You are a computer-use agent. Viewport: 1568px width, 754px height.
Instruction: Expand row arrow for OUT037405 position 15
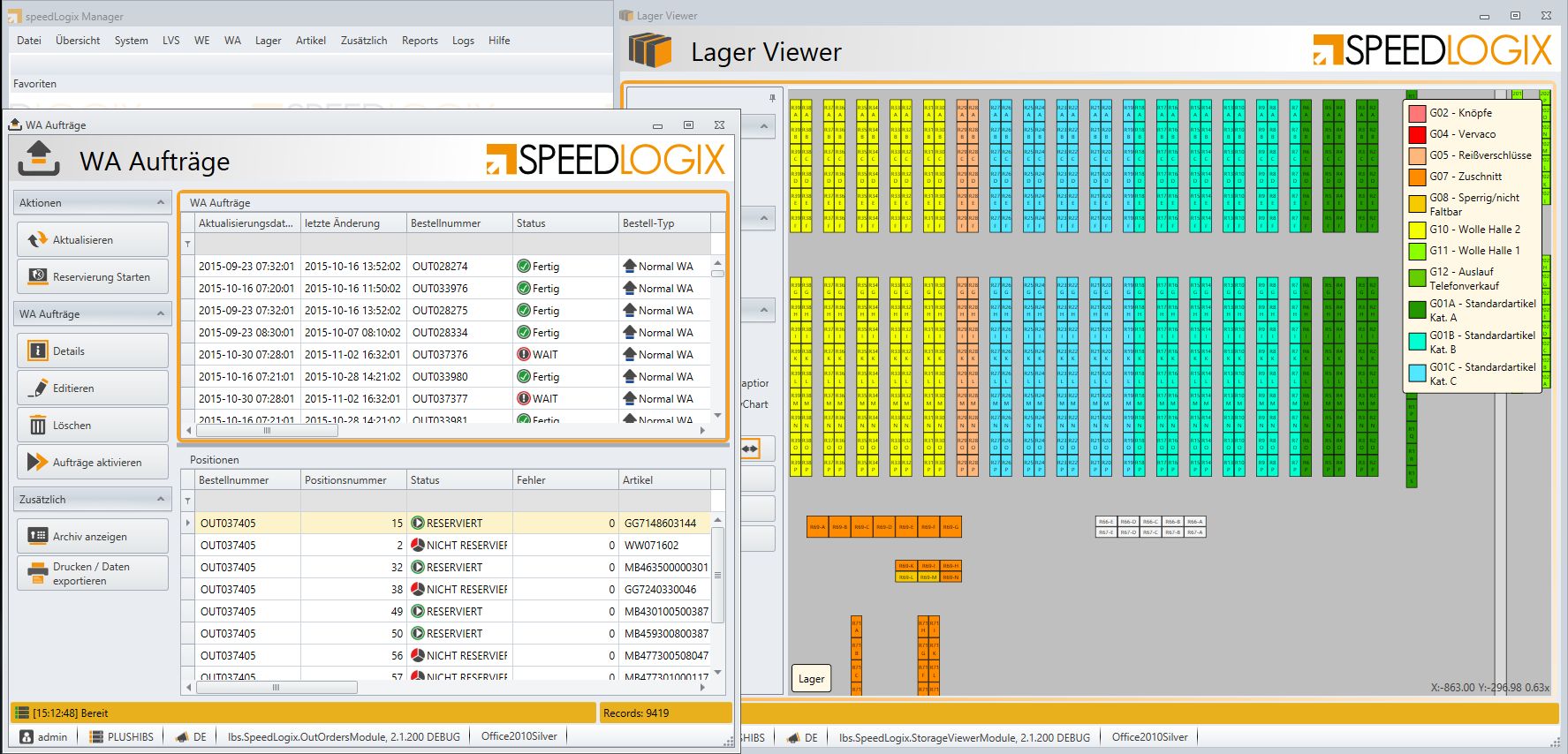187,523
